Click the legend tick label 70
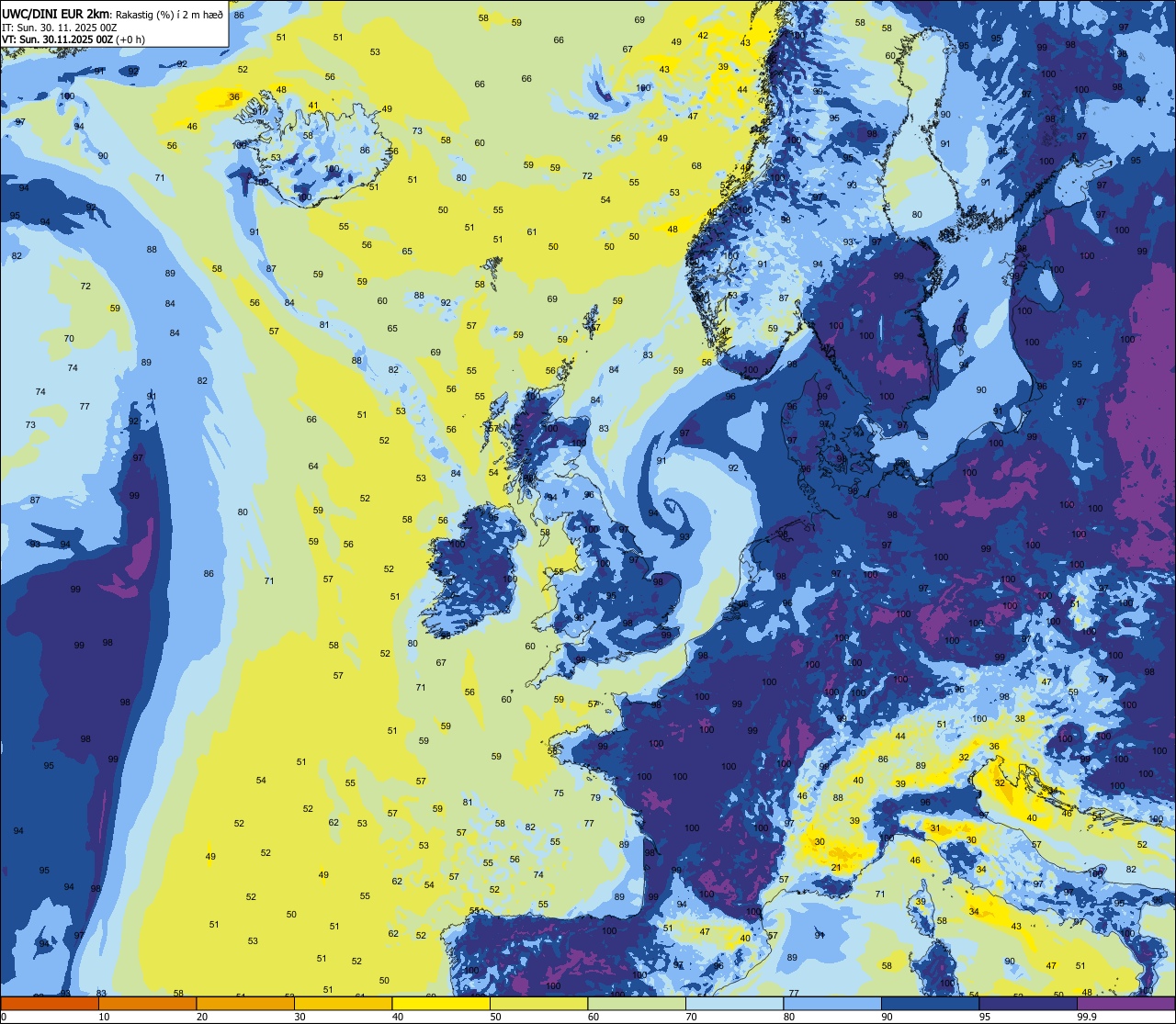 691,1017
